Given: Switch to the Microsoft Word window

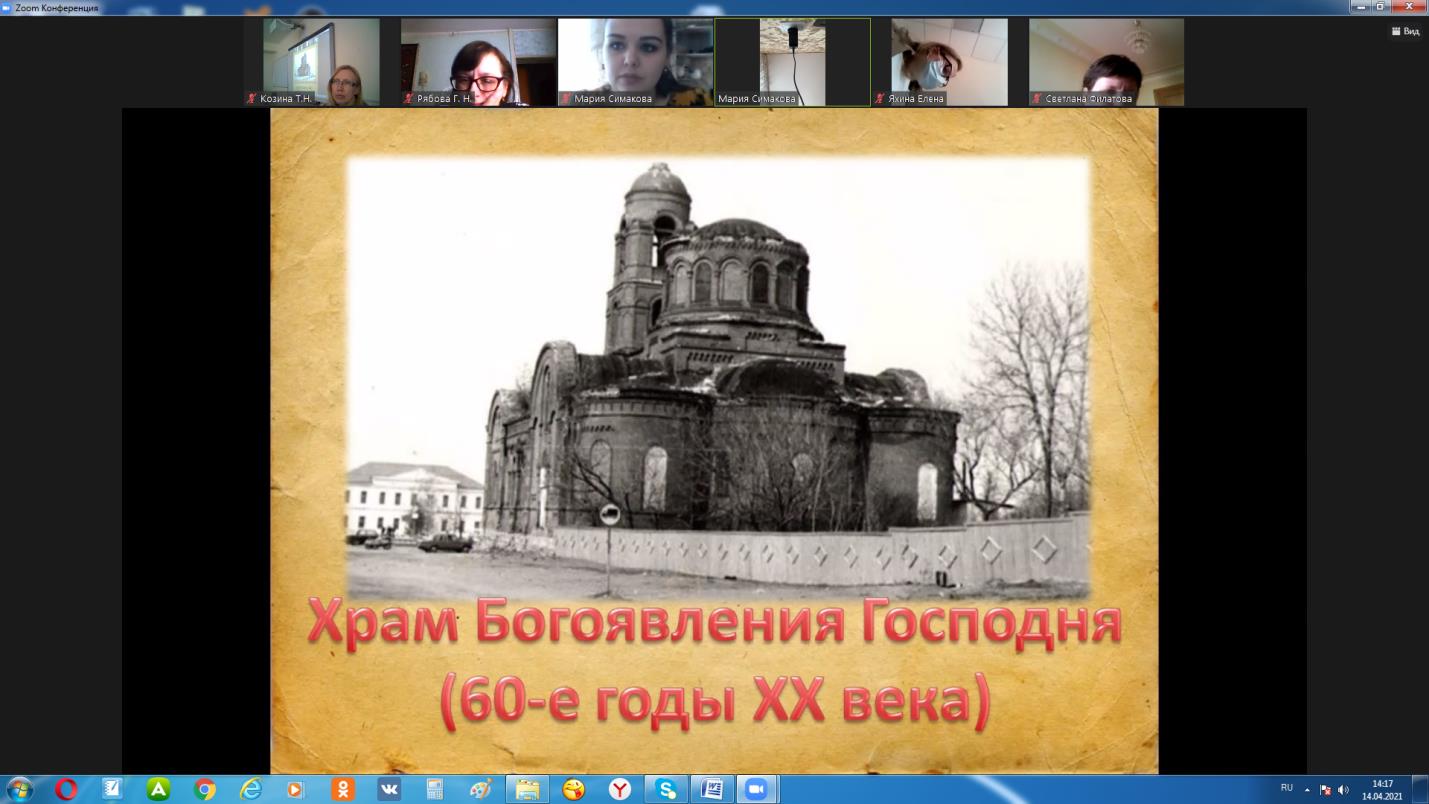Looking at the screenshot, I should 711,789.
